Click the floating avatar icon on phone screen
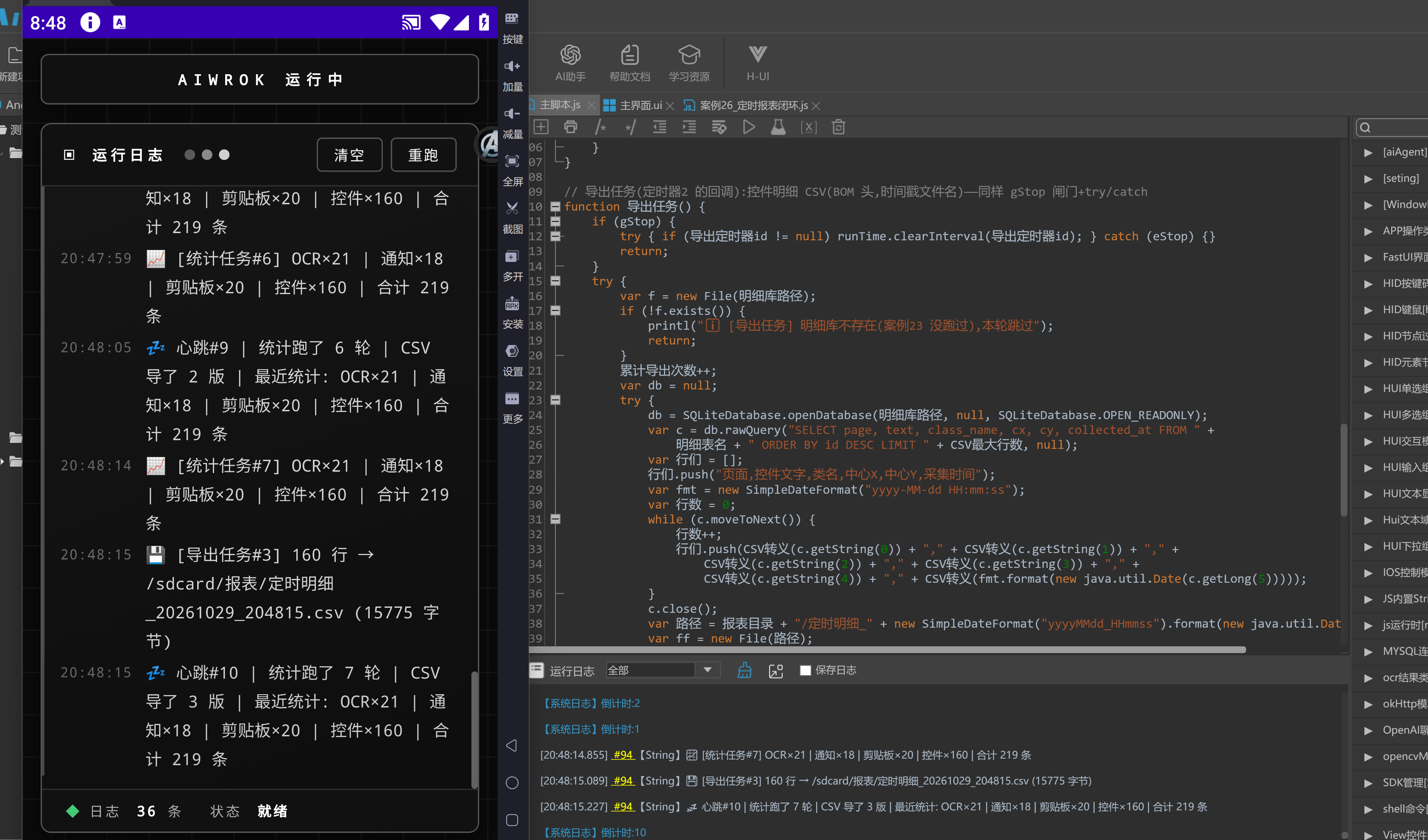Viewport: 1428px width, 840px height. 488,145
